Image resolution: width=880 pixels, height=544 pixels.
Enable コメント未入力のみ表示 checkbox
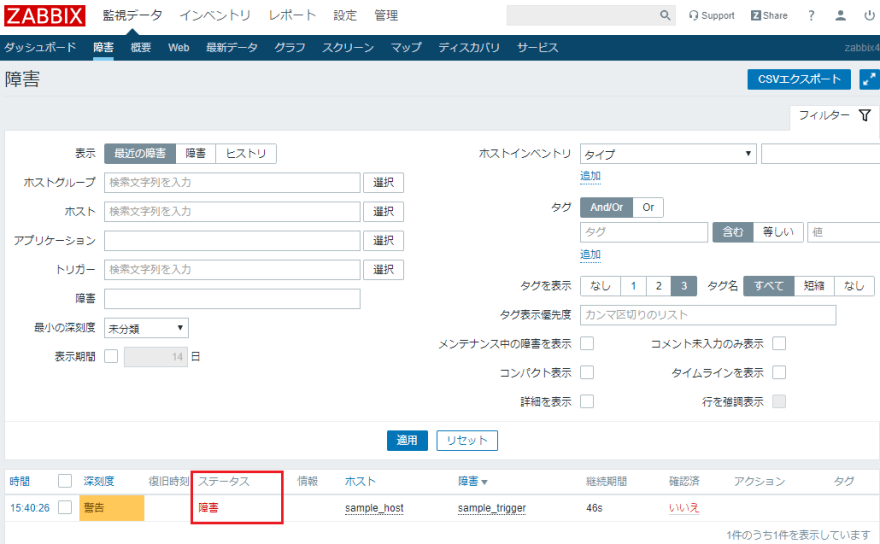pos(779,344)
